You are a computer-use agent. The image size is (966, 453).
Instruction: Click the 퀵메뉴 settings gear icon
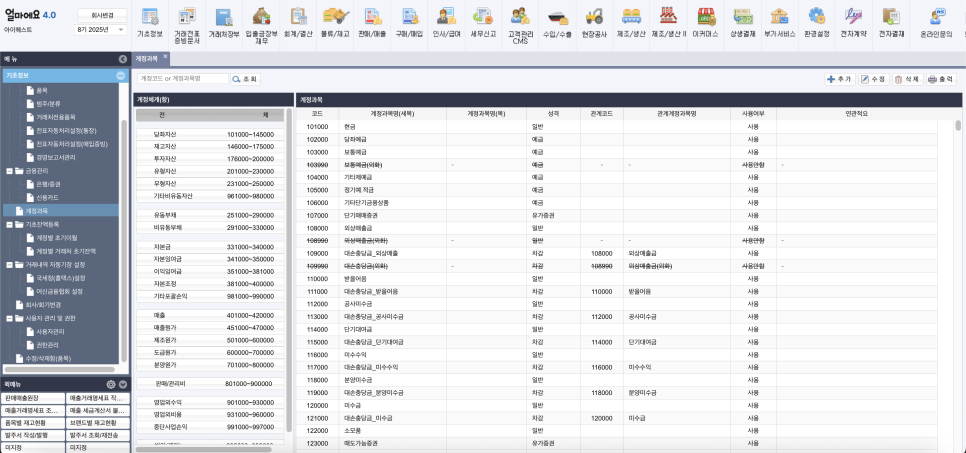pyautogui.click(x=111, y=384)
